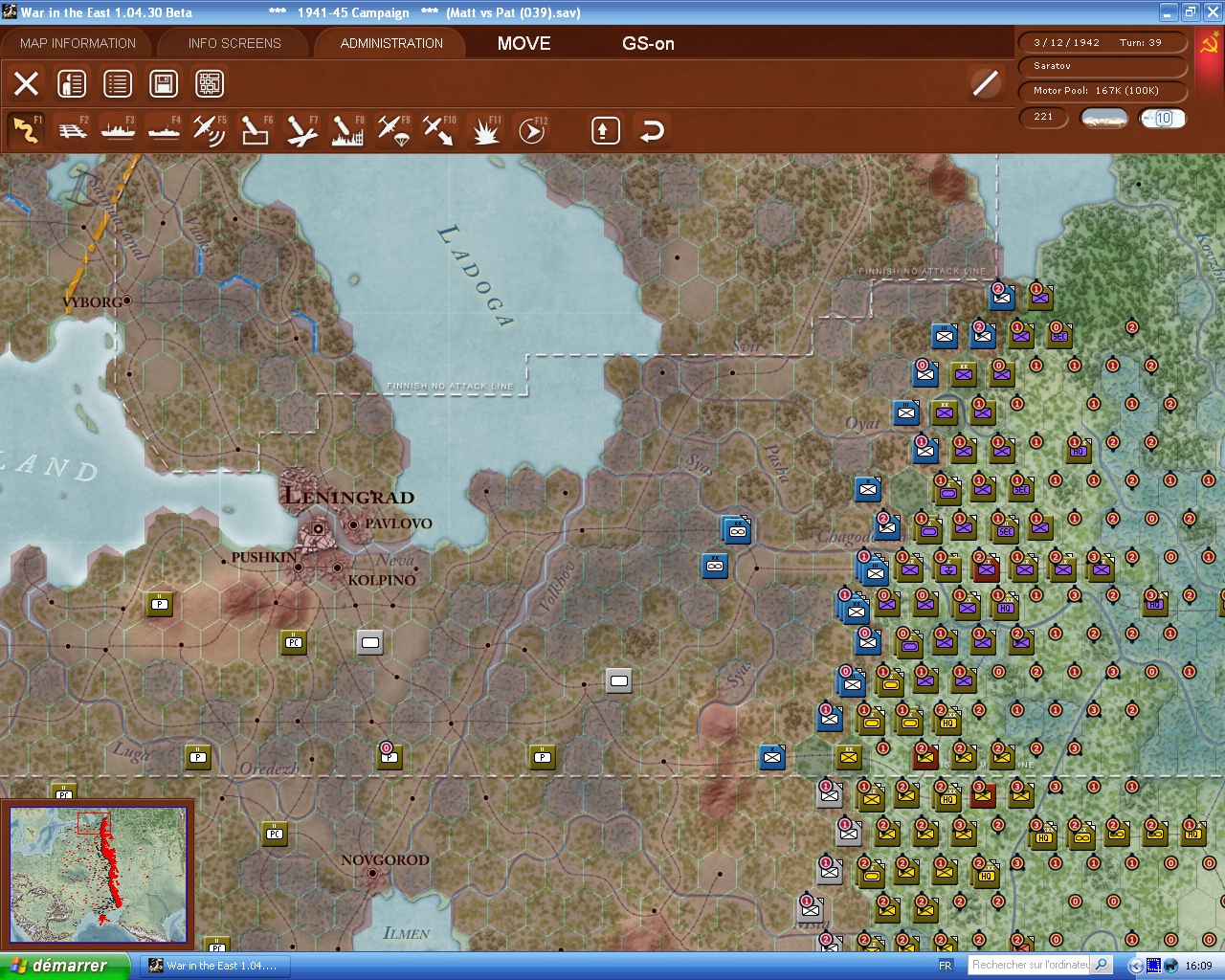Click the Pushkin town marker
Image resolution: width=1225 pixels, height=980 pixels.
[298, 567]
